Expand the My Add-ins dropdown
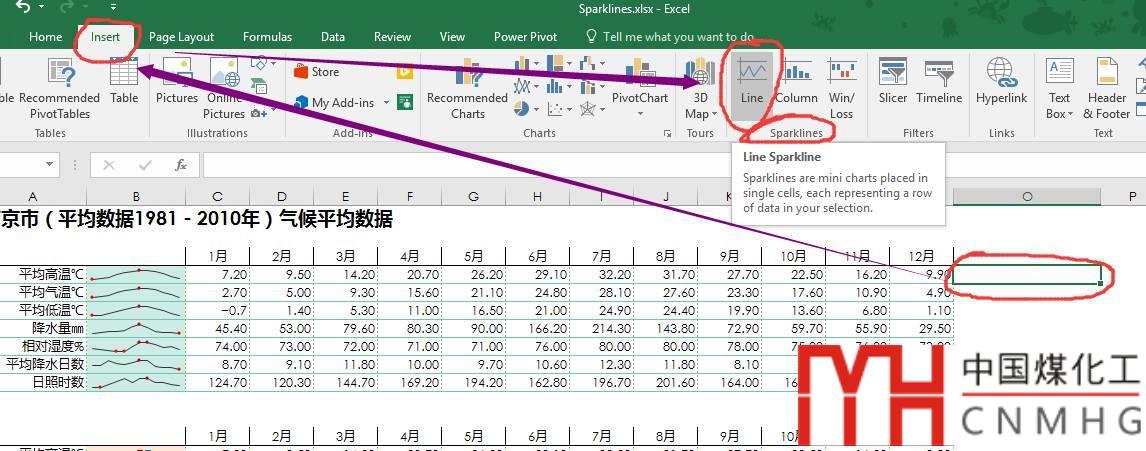Image resolution: width=1146 pixels, height=451 pixels. click(384, 103)
